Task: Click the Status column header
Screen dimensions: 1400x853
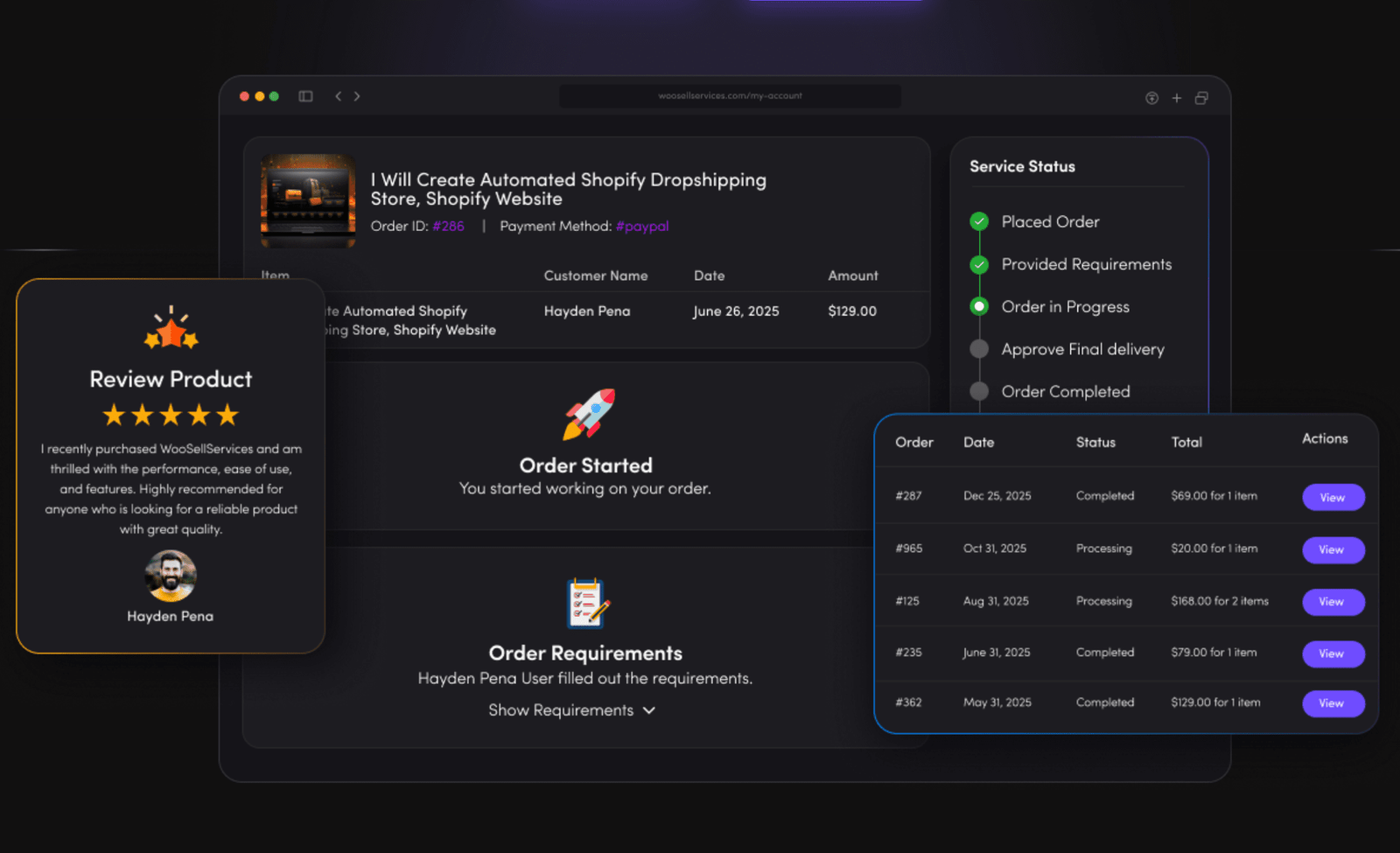Action: [1095, 443]
